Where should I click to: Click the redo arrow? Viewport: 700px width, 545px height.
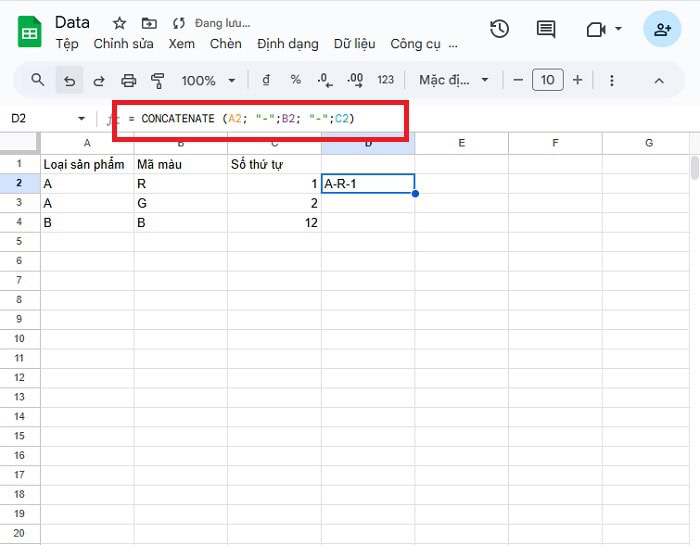click(x=98, y=80)
